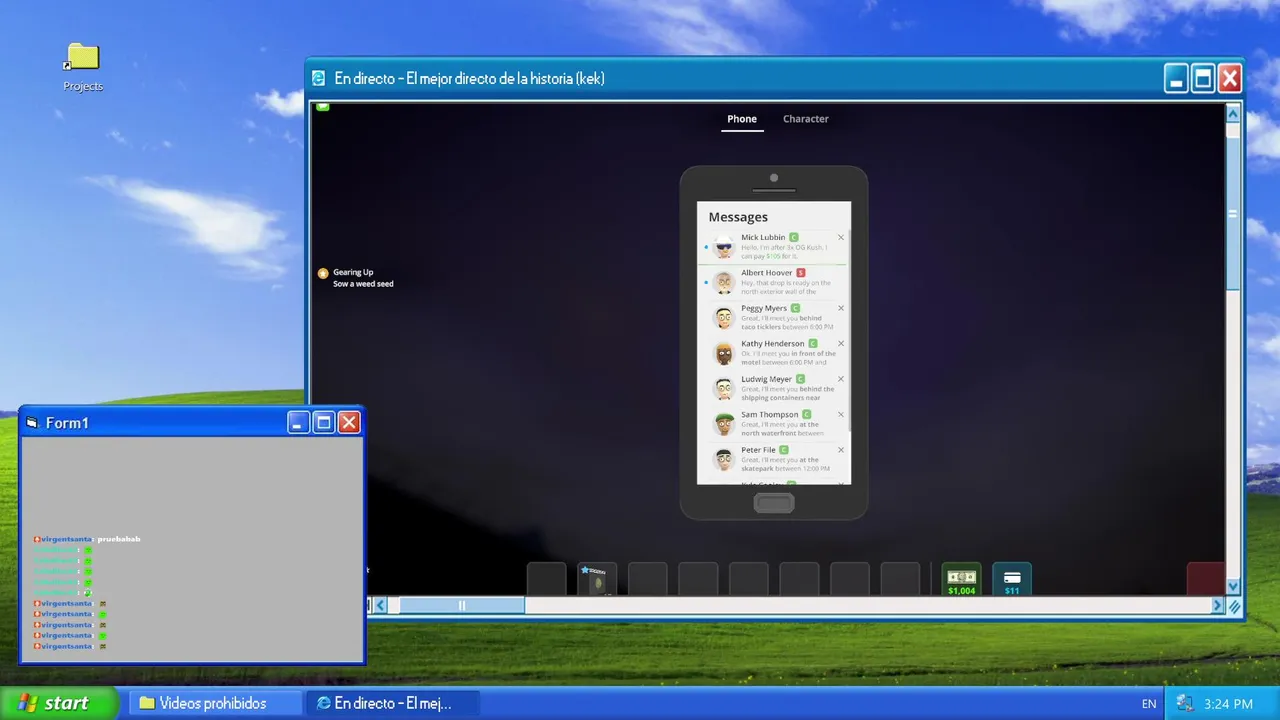Image resolution: width=1280 pixels, height=720 pixels.
Task: Click the browser vertical scrollbar down arrow
Action: click(x=1233, y=587)
